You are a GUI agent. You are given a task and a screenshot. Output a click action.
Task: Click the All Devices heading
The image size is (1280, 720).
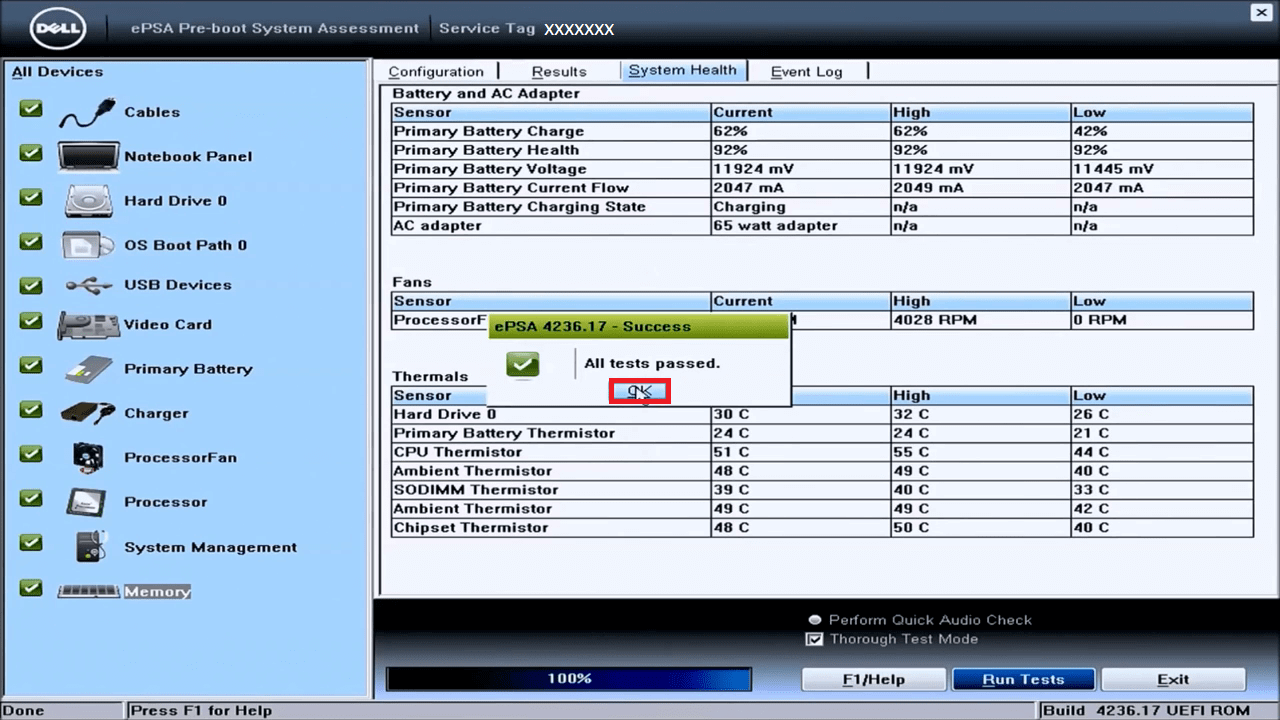click(57, 72)
